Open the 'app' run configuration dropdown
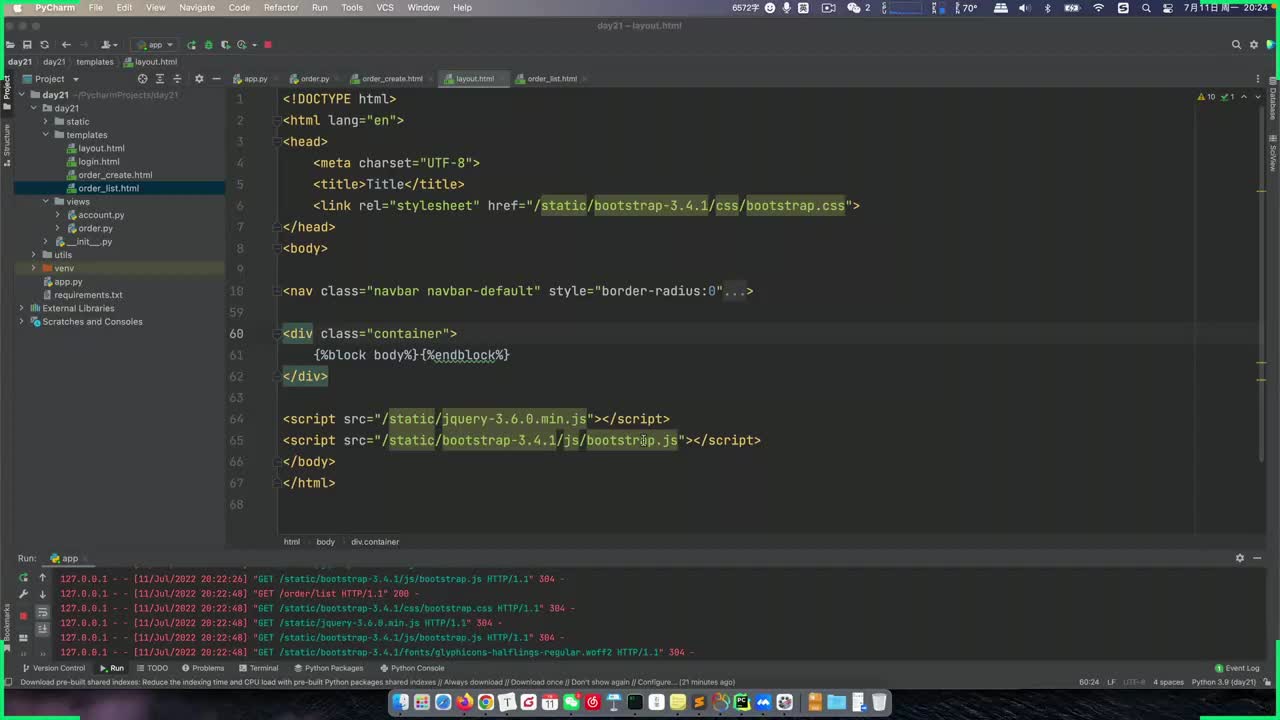The height and width of the screenshot is (720, 1280). point(155,45)
